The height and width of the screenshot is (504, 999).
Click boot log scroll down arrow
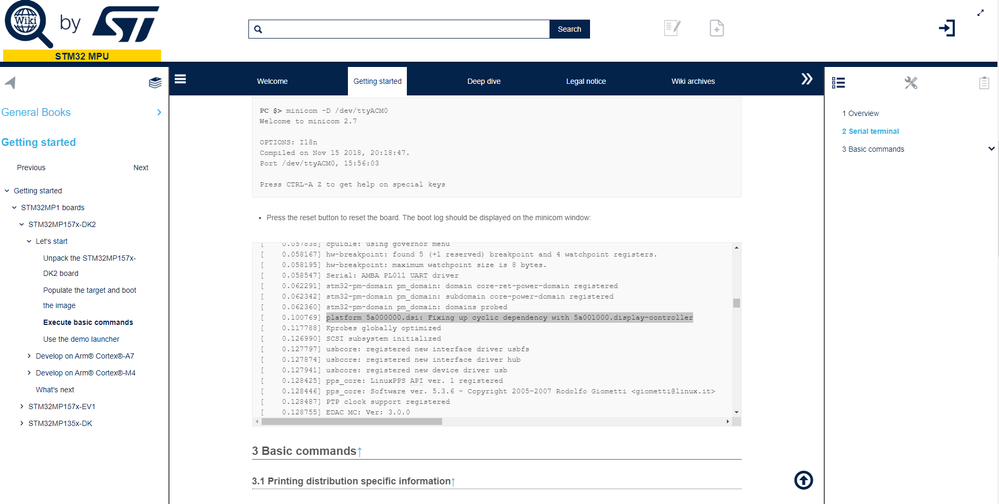click(737, 412)
